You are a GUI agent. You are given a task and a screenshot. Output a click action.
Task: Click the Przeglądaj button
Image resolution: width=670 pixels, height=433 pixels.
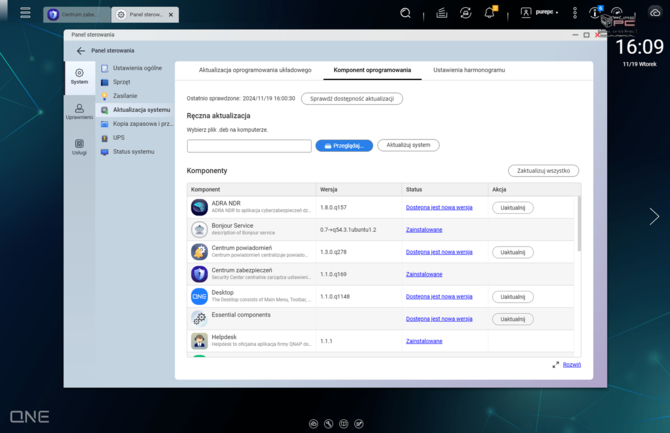344,146
